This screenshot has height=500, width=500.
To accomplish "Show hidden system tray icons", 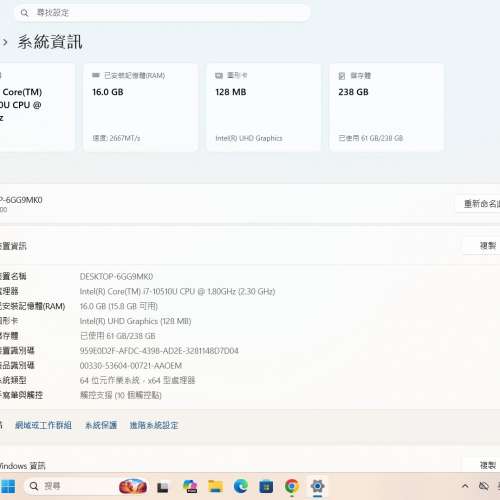I will tap(465, 486).
